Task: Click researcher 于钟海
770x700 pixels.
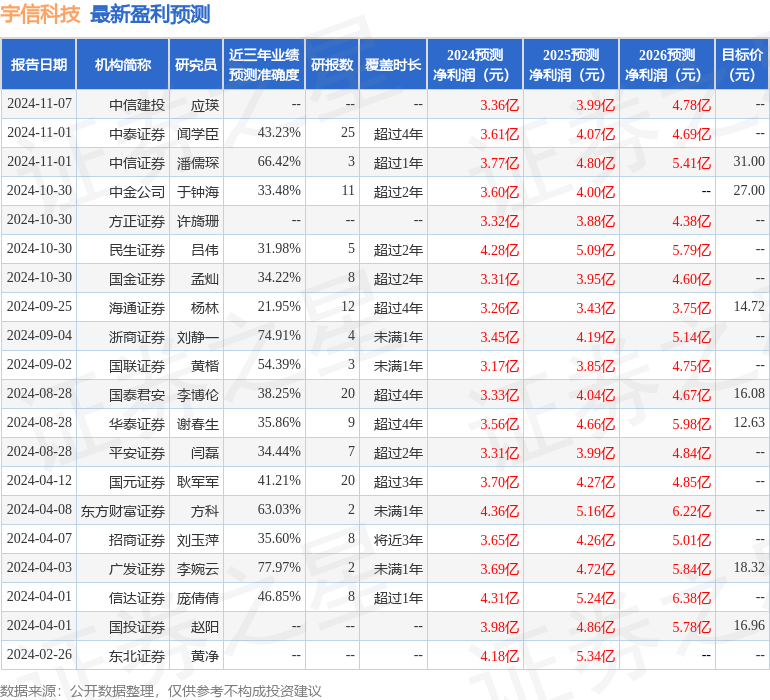Action: (198, 192)
